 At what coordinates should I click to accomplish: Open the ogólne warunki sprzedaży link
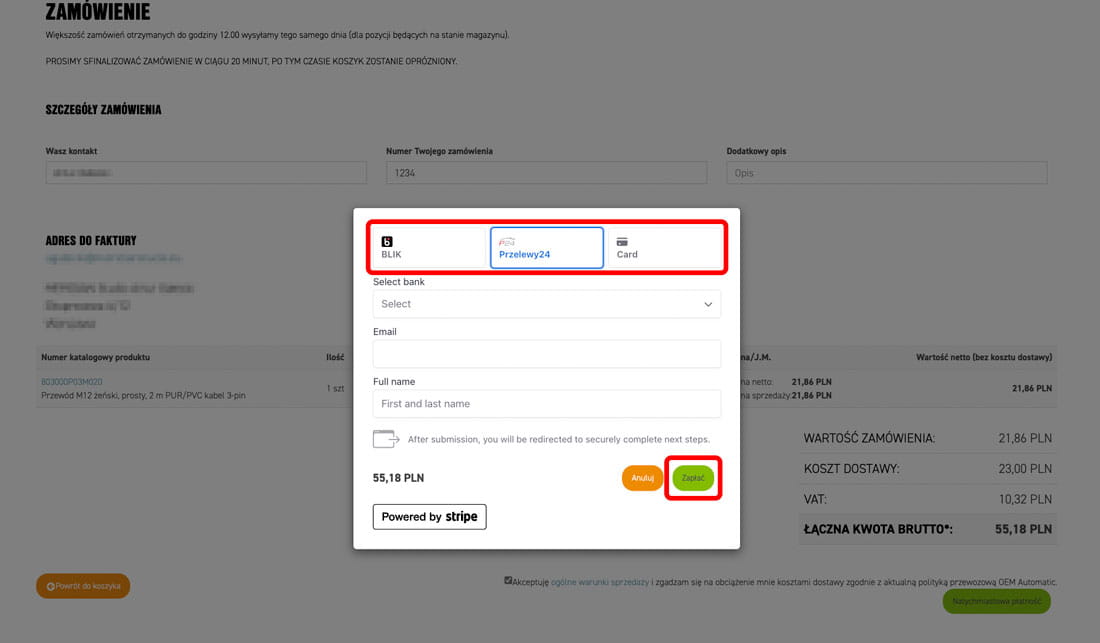click(599, 582)
